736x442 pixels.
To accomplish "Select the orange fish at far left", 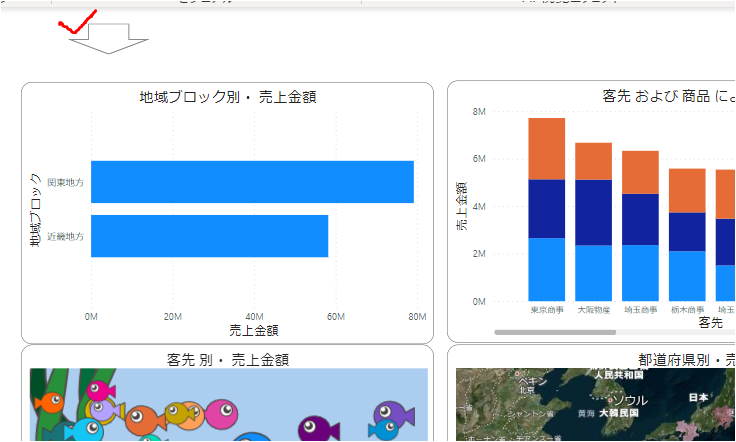I will [x=48, y=402].
